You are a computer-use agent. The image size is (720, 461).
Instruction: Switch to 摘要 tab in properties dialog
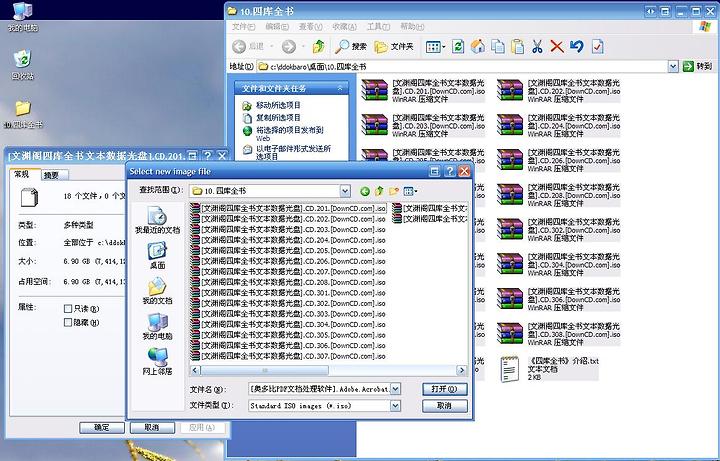(x=54, y=175)
